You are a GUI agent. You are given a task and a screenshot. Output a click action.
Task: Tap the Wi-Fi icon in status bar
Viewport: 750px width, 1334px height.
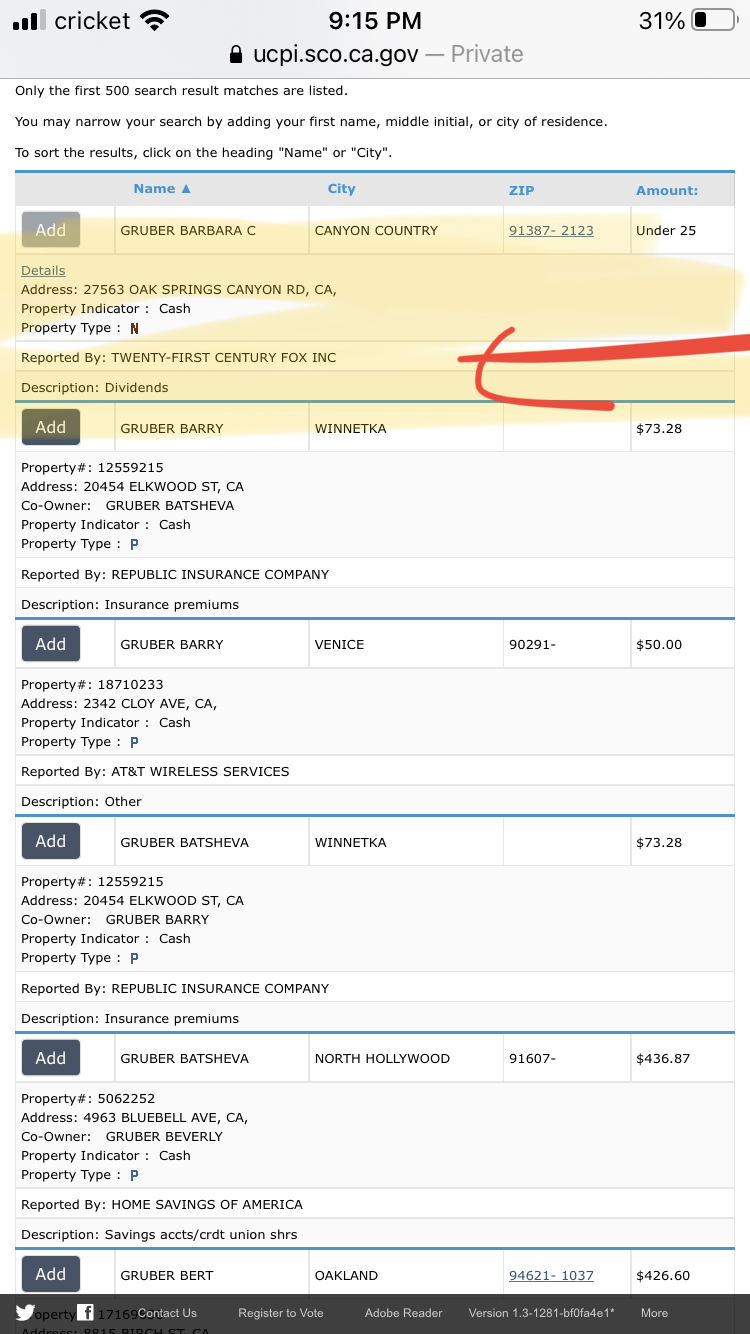(154, 20)
